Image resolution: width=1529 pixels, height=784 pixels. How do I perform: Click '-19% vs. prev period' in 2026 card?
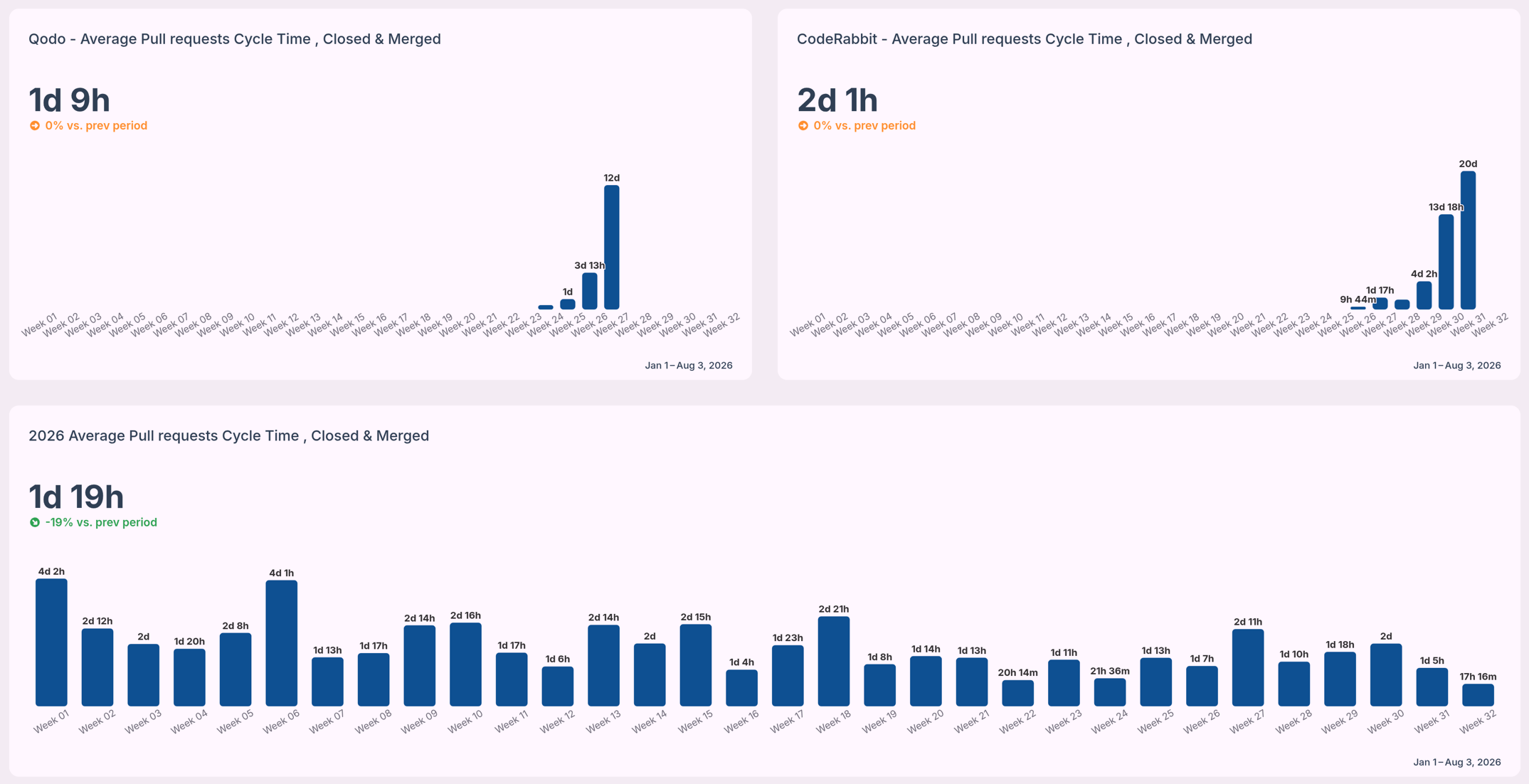(x=101, y=522)
